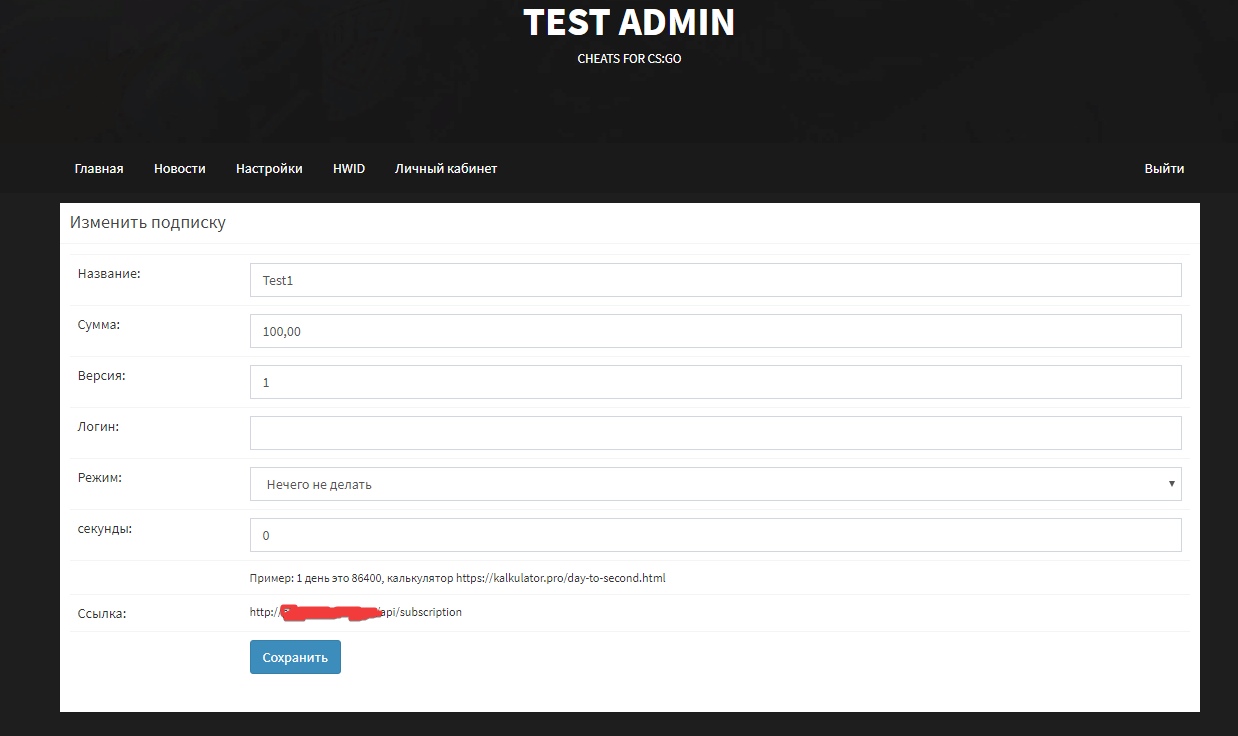The height and width of the screenshot is (736, 1238).
Task: Click the TEST ADMIN site title
Action: 629,22
